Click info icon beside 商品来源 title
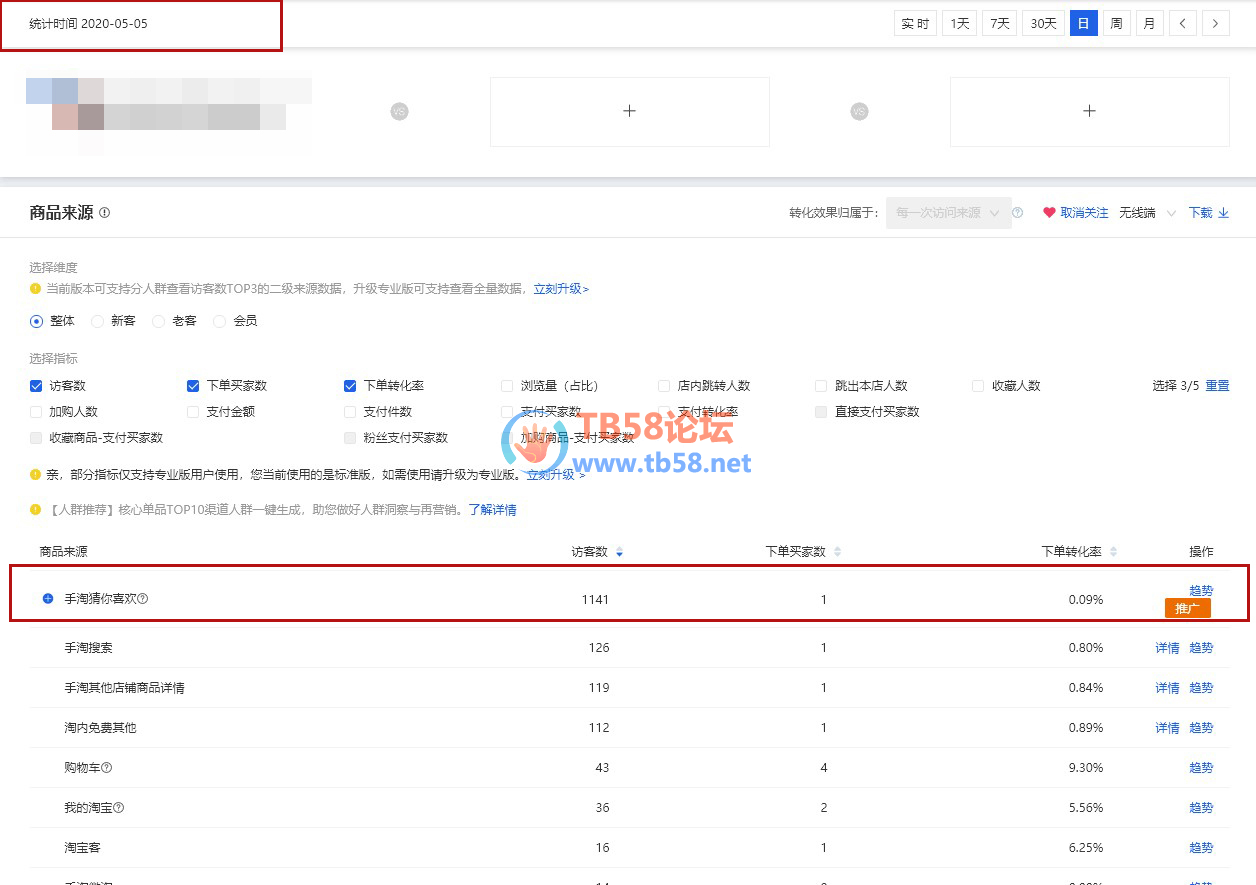Screen dimensions: 1256x885 (x=105, y=213)
